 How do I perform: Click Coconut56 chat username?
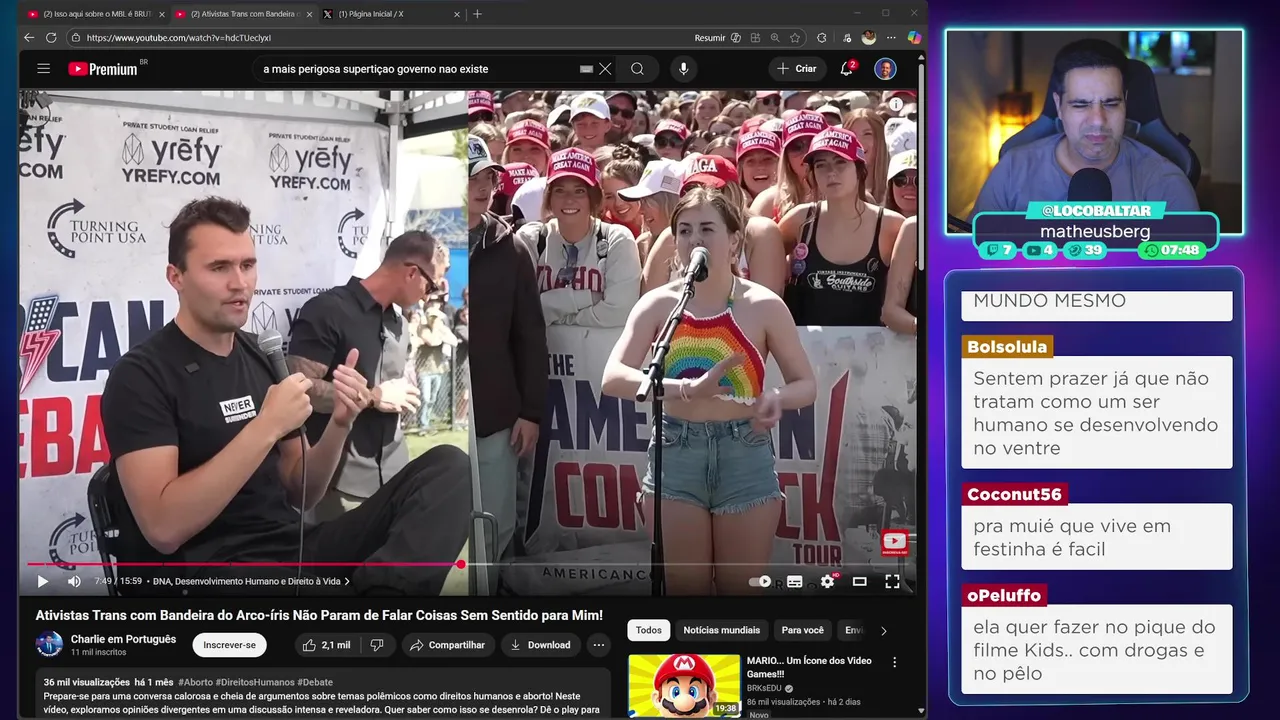1014,495
